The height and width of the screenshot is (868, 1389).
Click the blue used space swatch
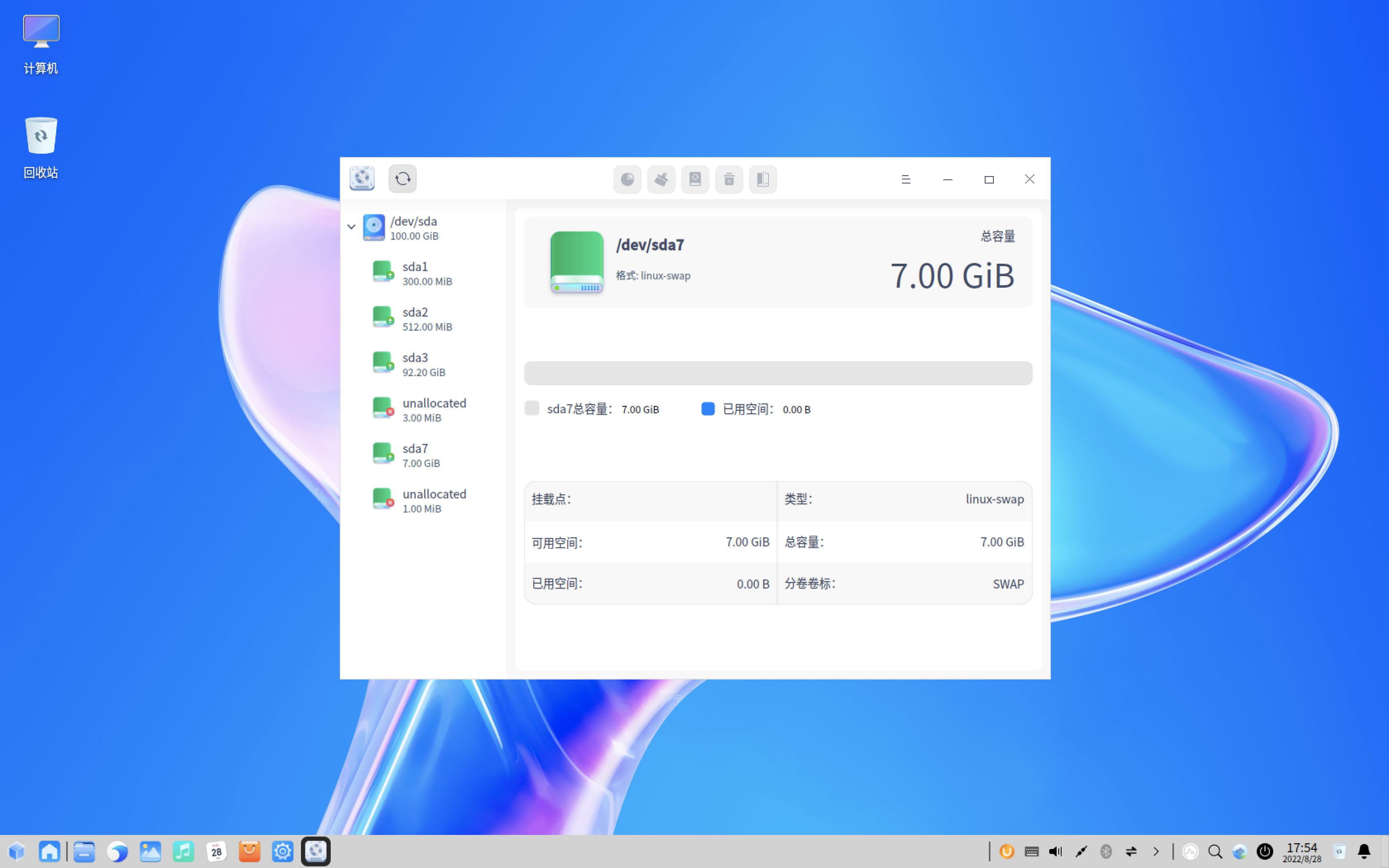[708, 408]
